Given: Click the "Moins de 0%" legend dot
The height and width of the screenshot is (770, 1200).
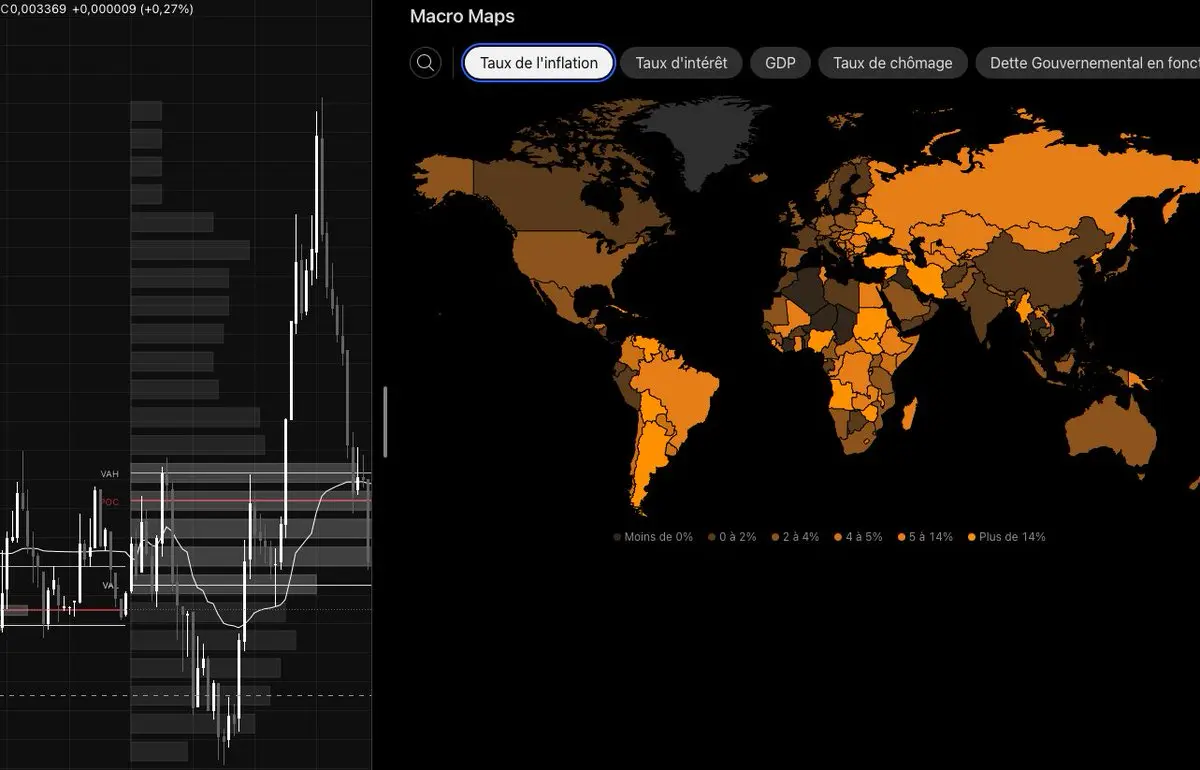Looking at the screenshot, I should pyautogui.click(x=618, y=537).
